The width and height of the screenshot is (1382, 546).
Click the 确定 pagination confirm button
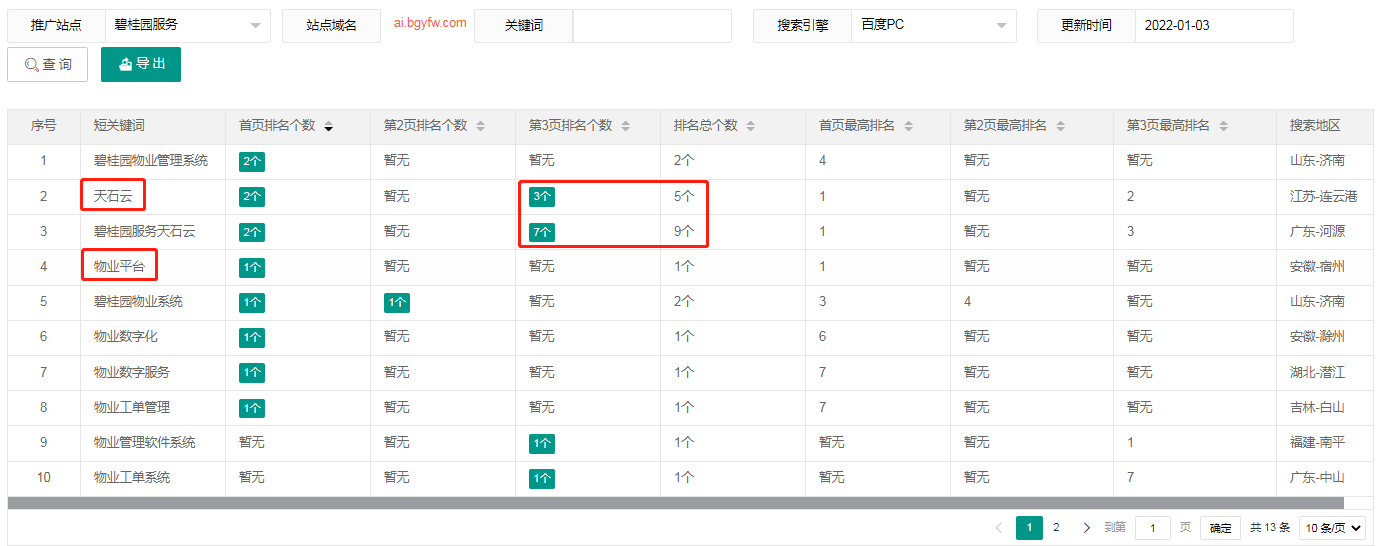pyautogui.click(x=1221, y=528)
